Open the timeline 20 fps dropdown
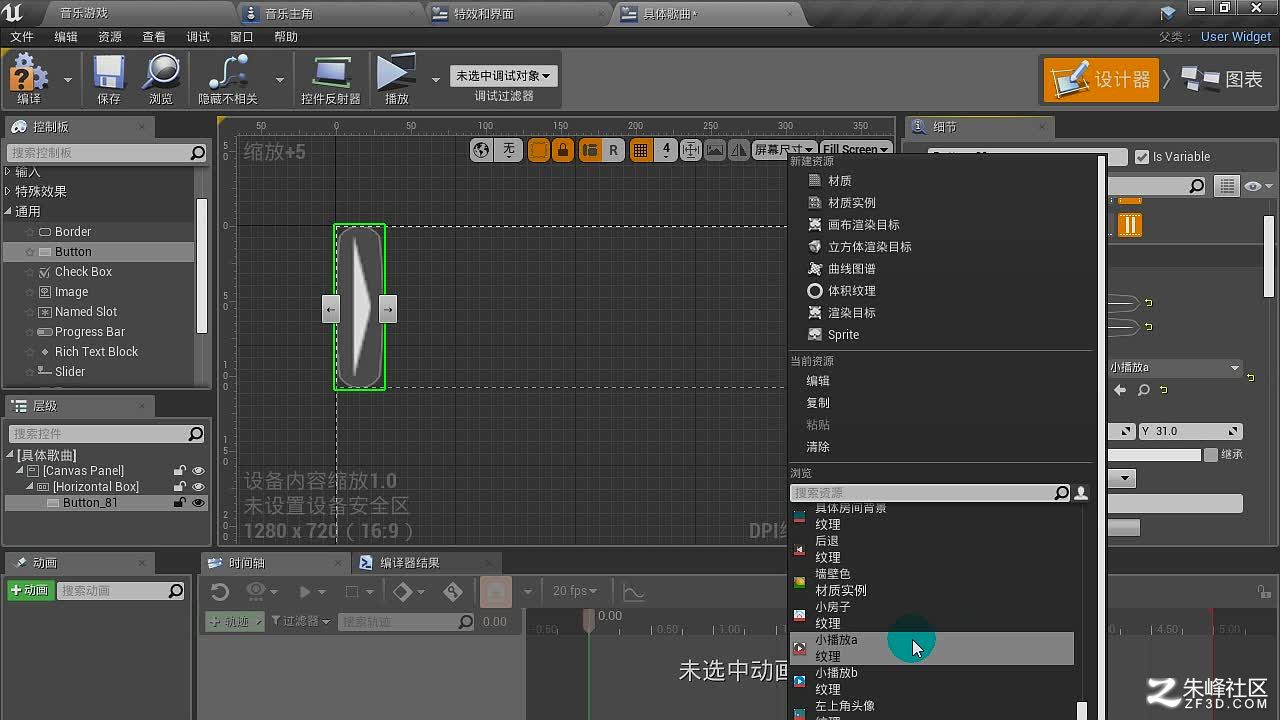 [x=575, y=591]
